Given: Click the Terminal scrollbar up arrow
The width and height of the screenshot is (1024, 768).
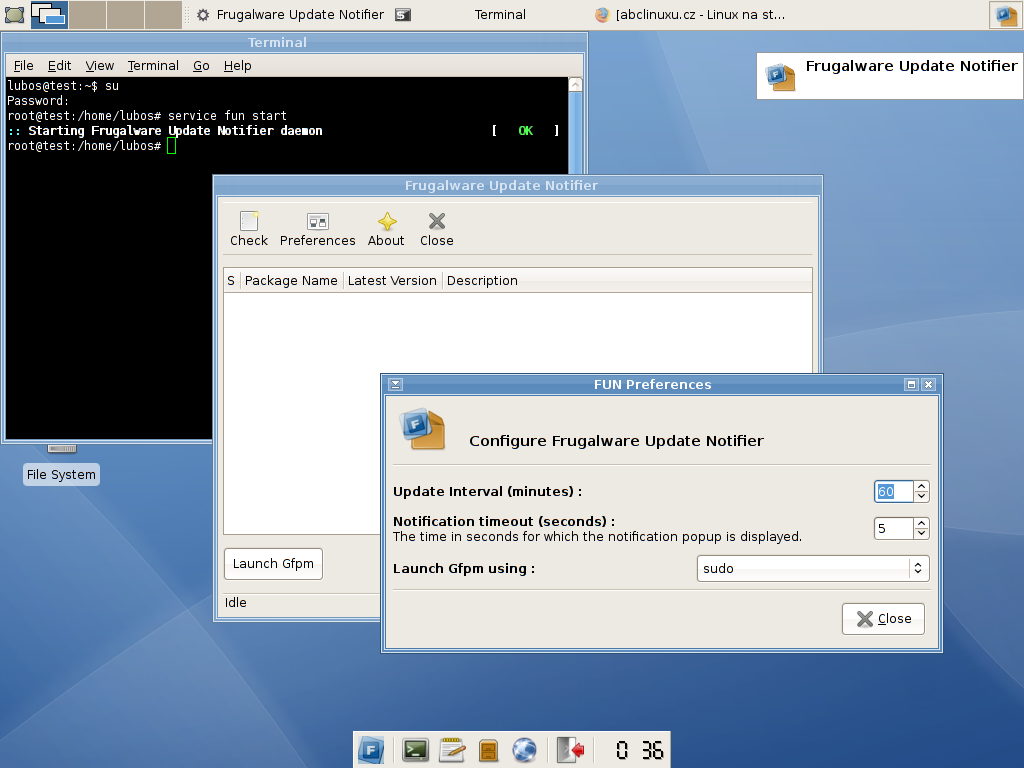Looking at the screenshot, I should click(575, 85).
